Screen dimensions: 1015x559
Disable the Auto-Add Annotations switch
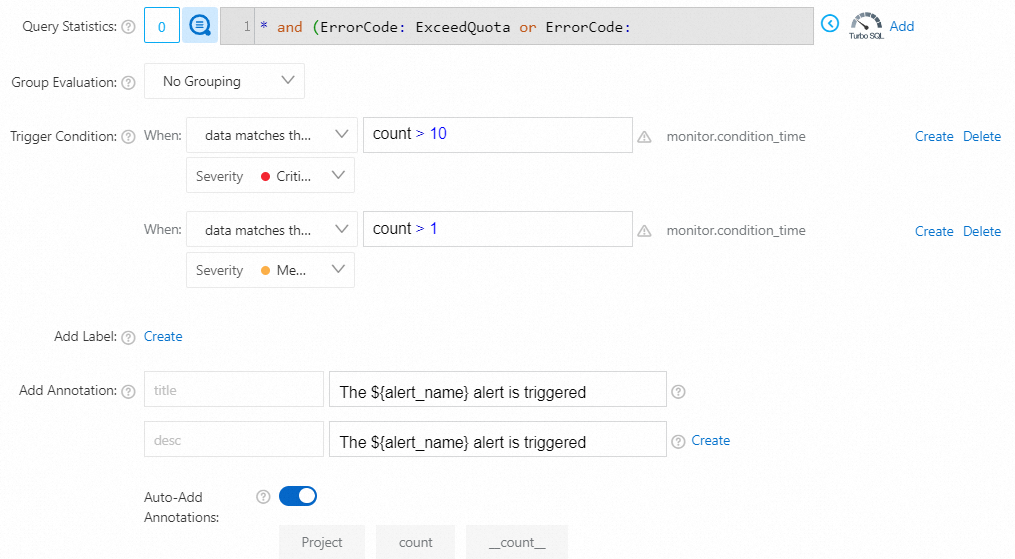click(x=298, y=496)
